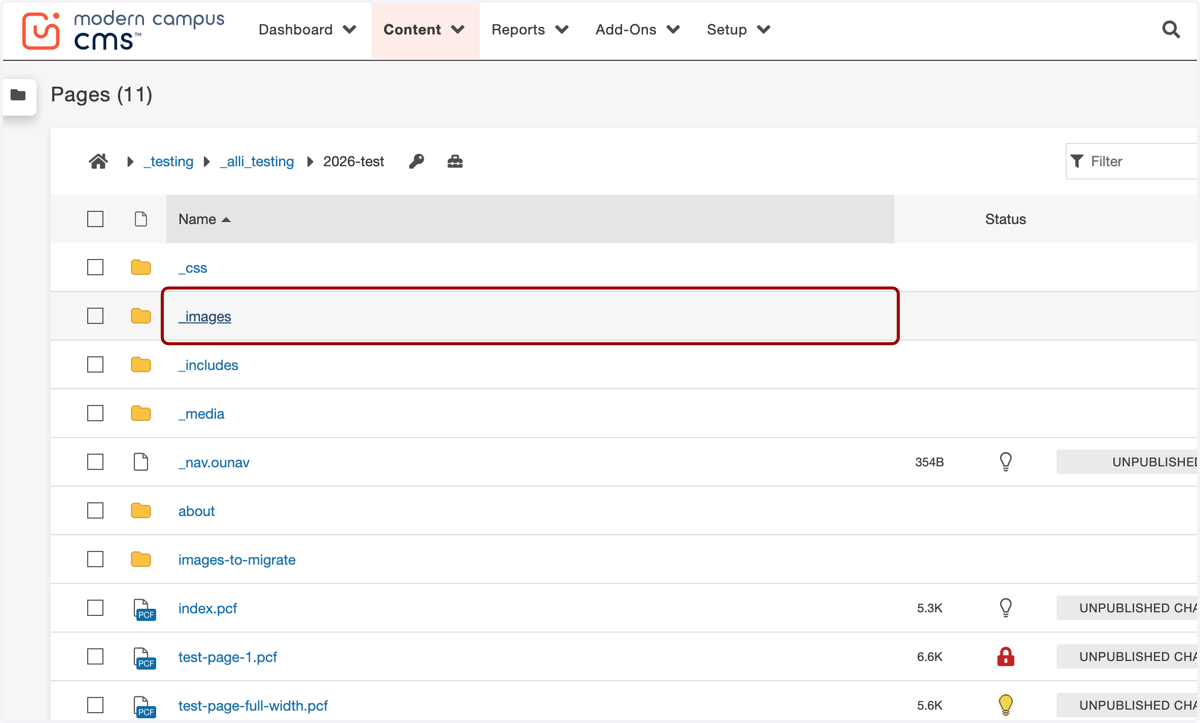Open the _nav.ounav file link

(214, 462)
